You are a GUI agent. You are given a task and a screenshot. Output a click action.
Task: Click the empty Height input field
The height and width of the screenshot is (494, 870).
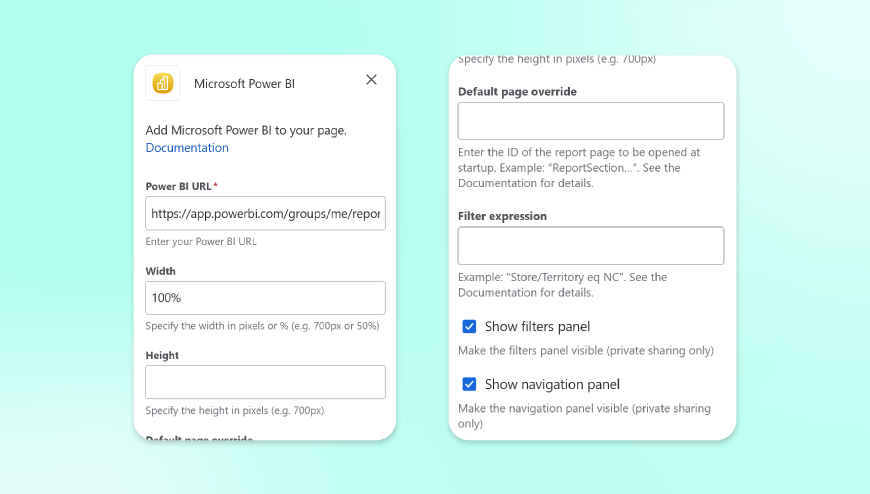[265, 382]
